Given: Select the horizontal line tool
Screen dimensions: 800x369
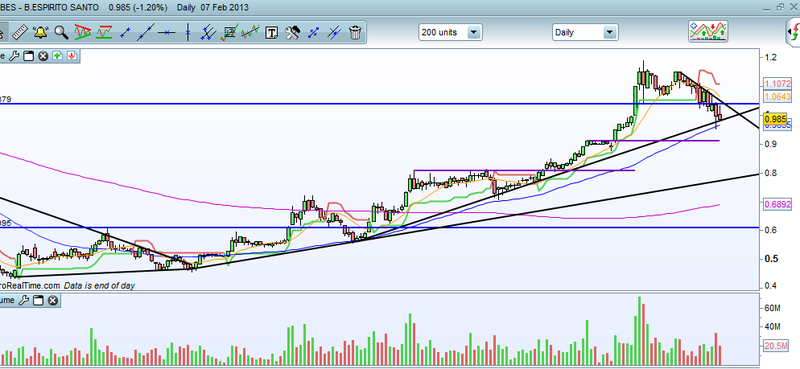Looking at the screenshot, I should tap(166, 33).
